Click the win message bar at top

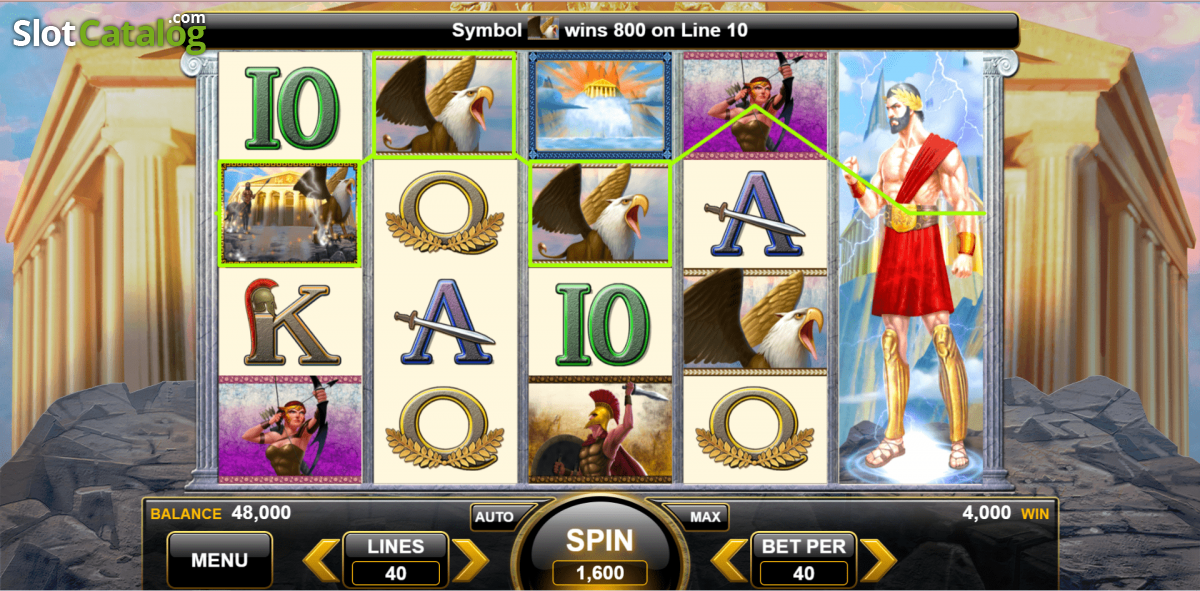pyautogui.click(x=600, y=30)
